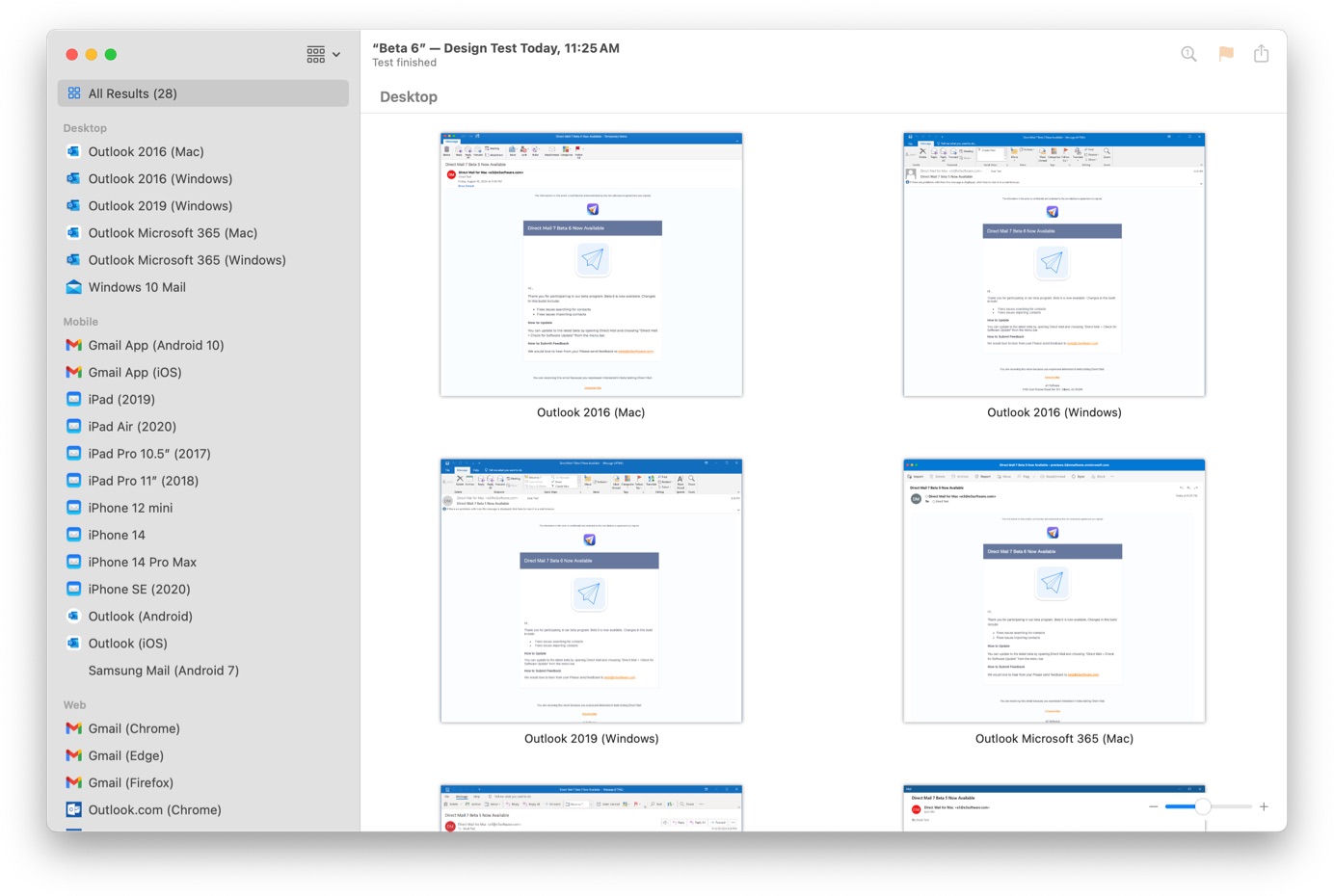Image resolution: width=1334 pixels, height=896 pixels.
Task: Select iPad (2019) row
Action: 203,399
